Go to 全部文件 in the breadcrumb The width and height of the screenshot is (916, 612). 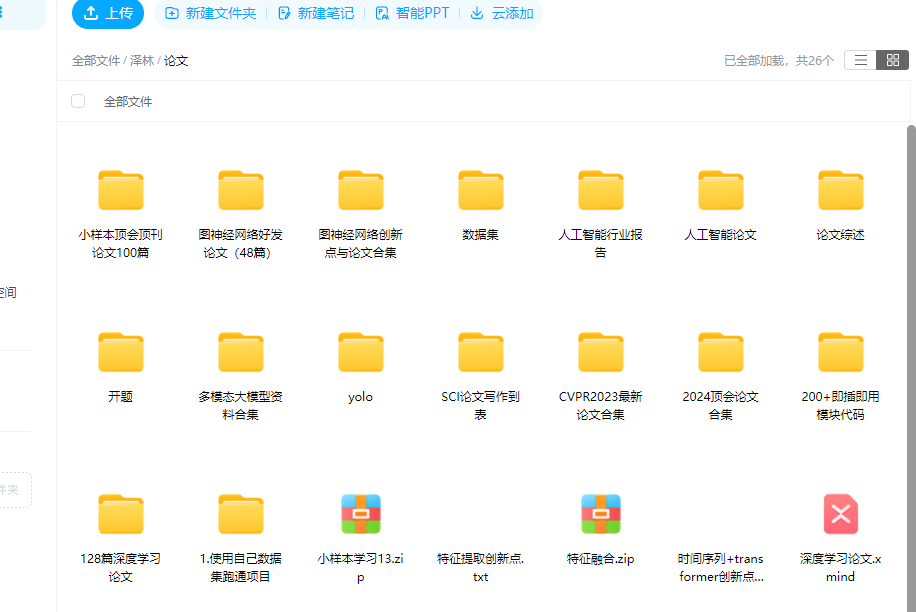96,61
